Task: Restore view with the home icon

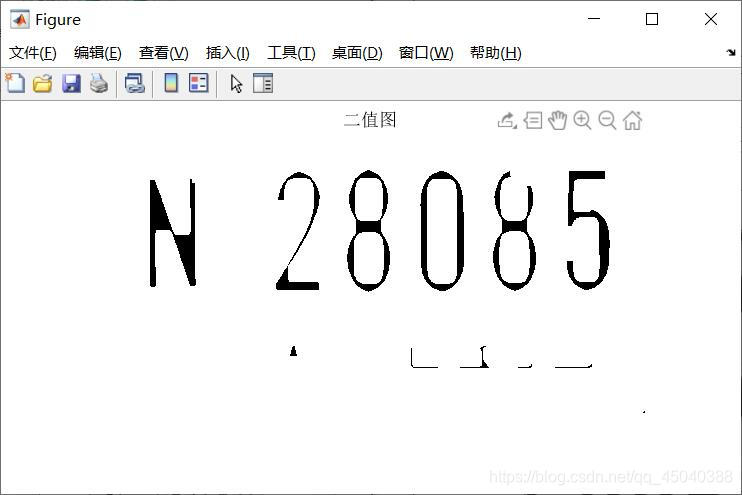Action: click(632, 120)
